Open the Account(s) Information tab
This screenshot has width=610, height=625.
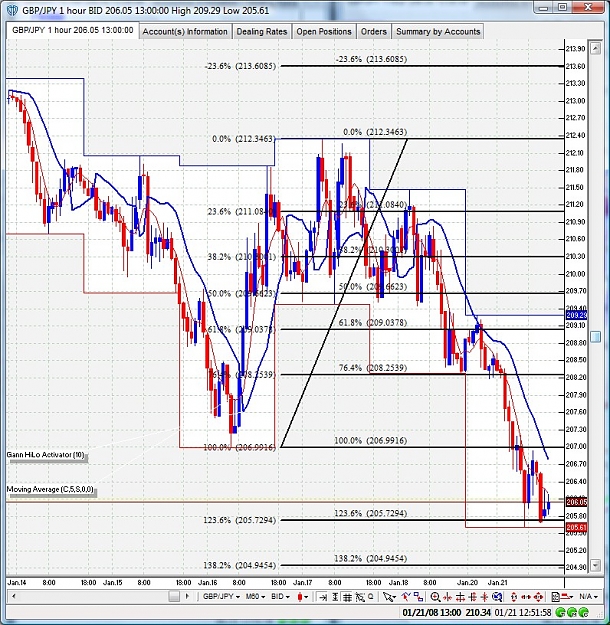coord(185,31)
